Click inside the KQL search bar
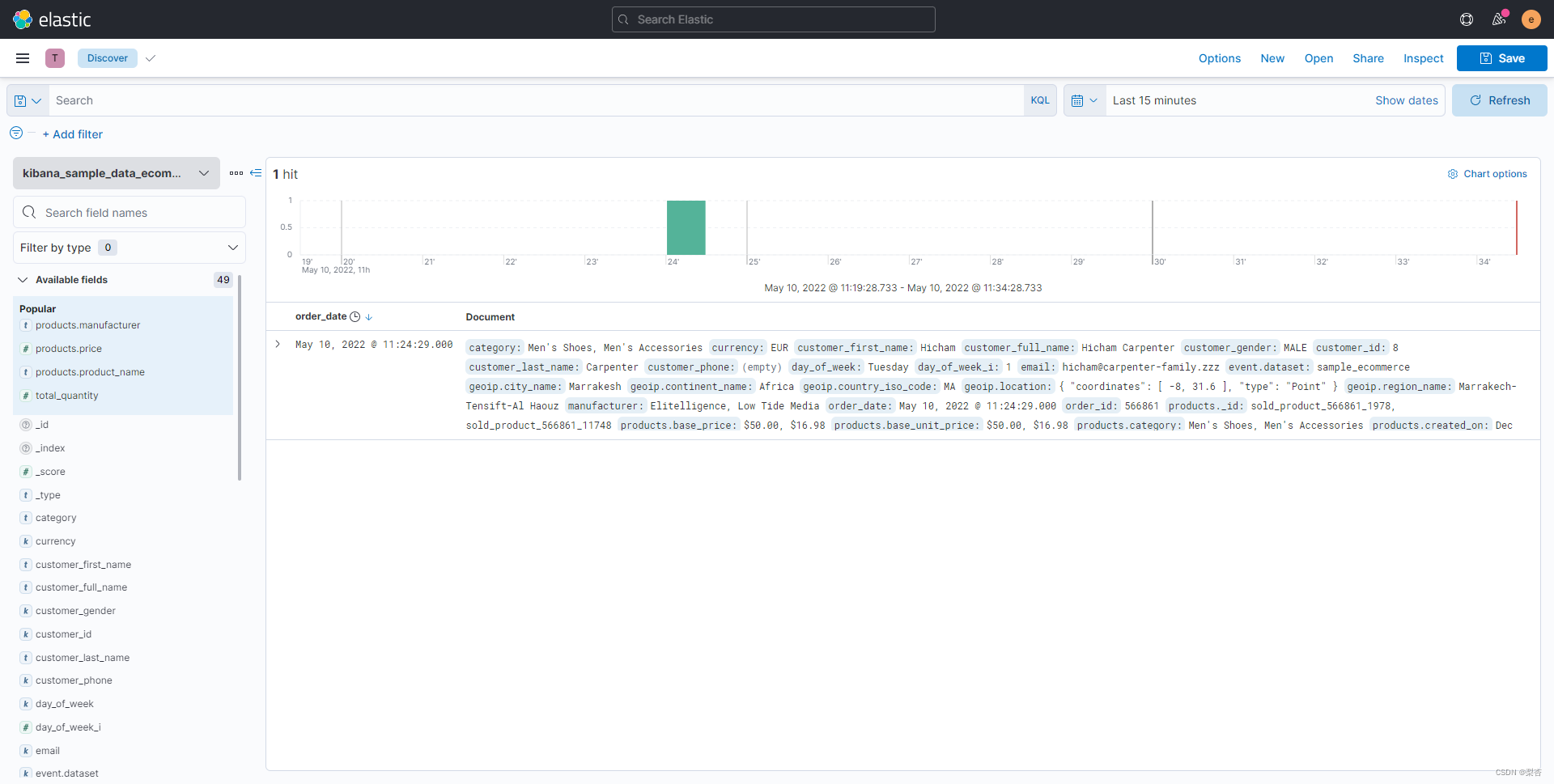This screenshot has width=1554, height=784. [534, 100]
